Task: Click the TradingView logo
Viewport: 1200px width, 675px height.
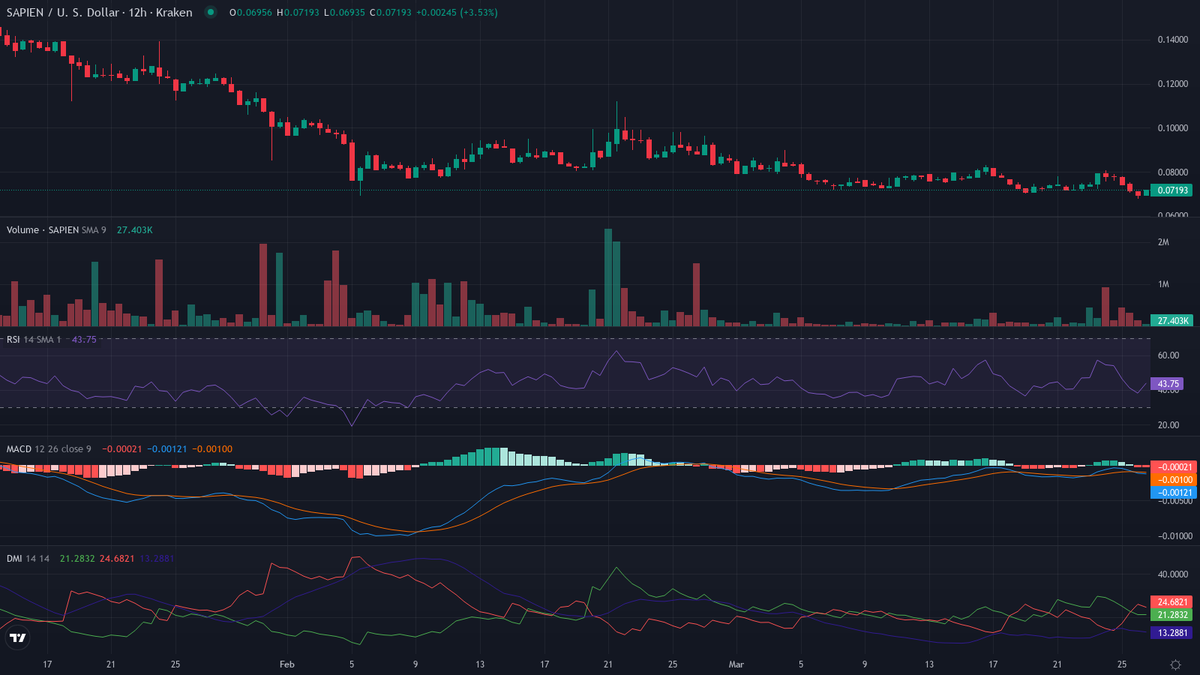Action: tap(18, 638)
